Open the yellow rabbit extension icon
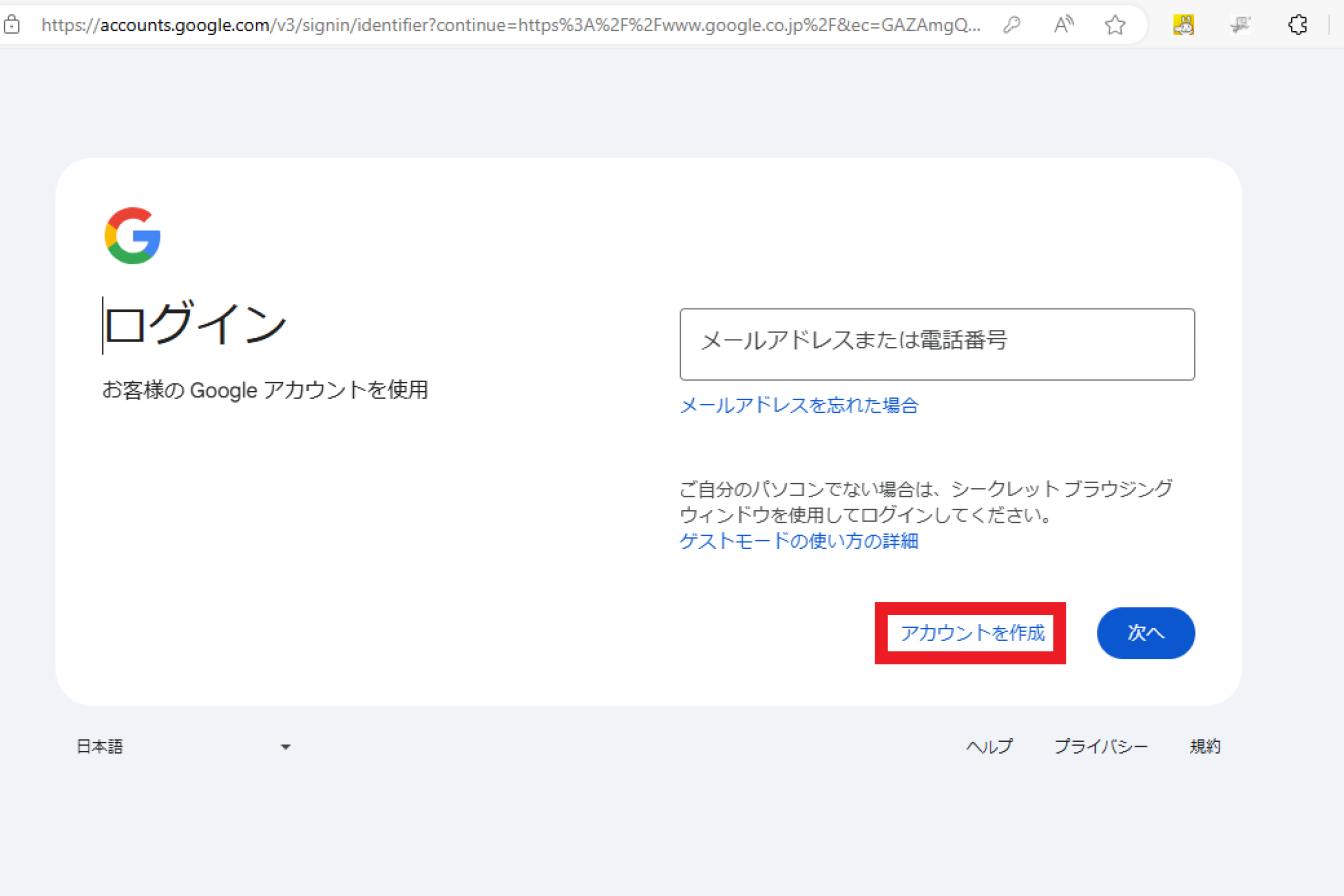1344x896 pixels. tap(1184, 25)
